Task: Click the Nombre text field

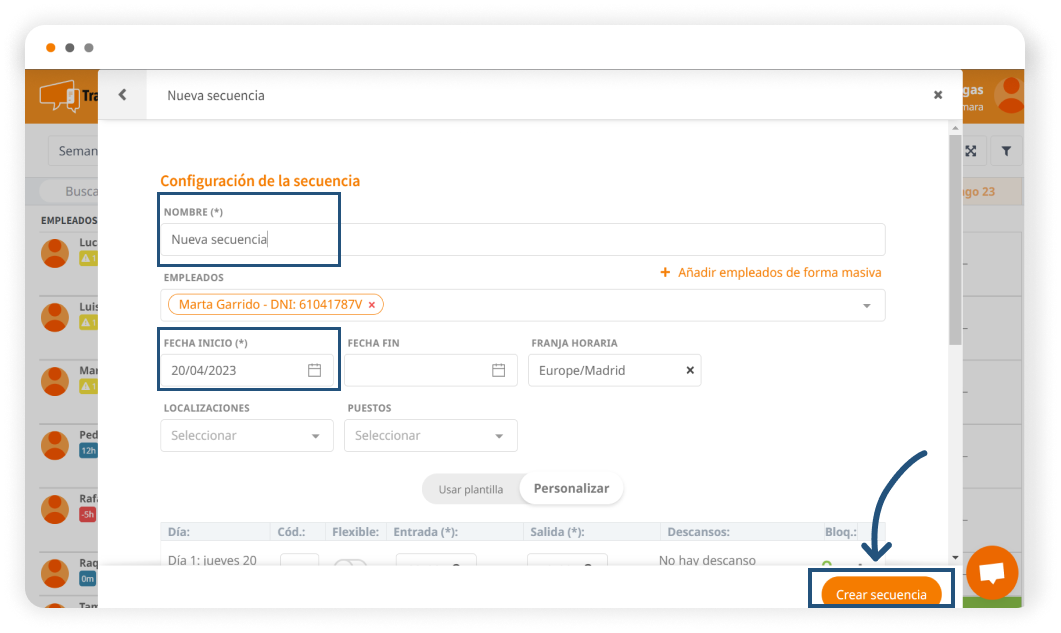Action: point(522,240)
